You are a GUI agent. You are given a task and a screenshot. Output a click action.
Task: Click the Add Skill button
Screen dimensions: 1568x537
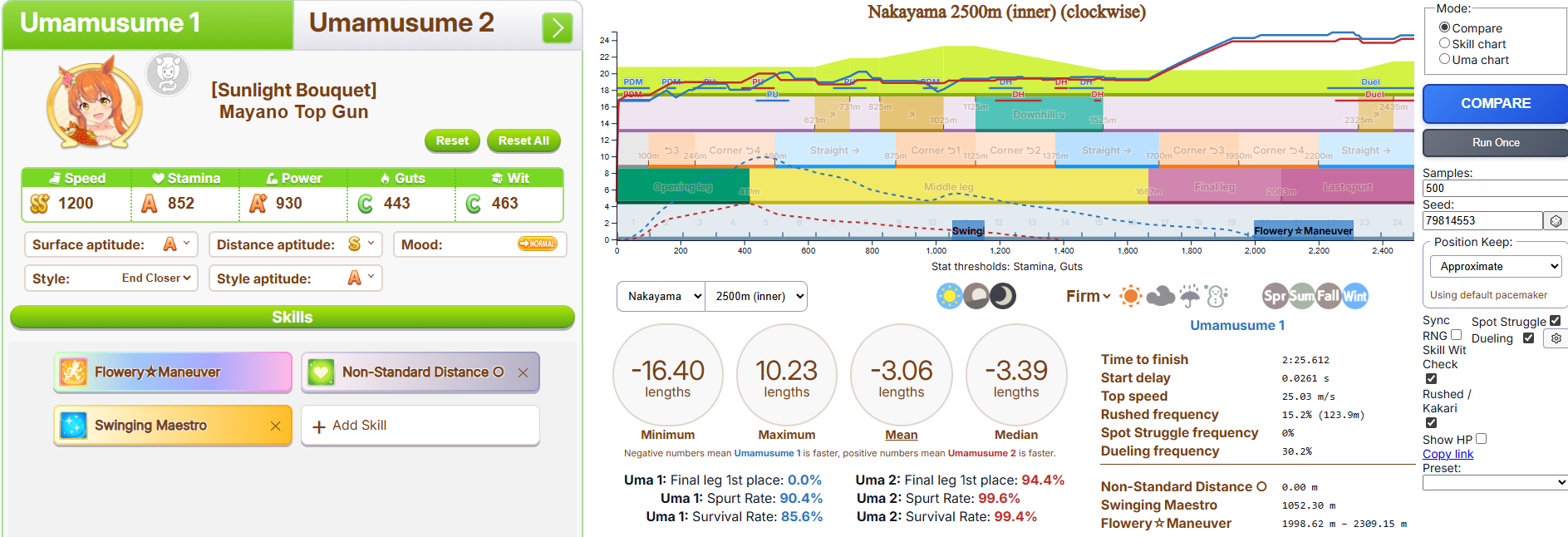[x=420, y=426]
